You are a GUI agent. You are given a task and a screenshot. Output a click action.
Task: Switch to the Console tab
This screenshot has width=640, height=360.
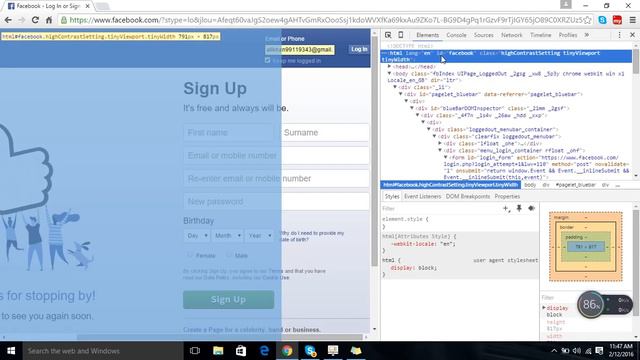[x=456, y=35]
